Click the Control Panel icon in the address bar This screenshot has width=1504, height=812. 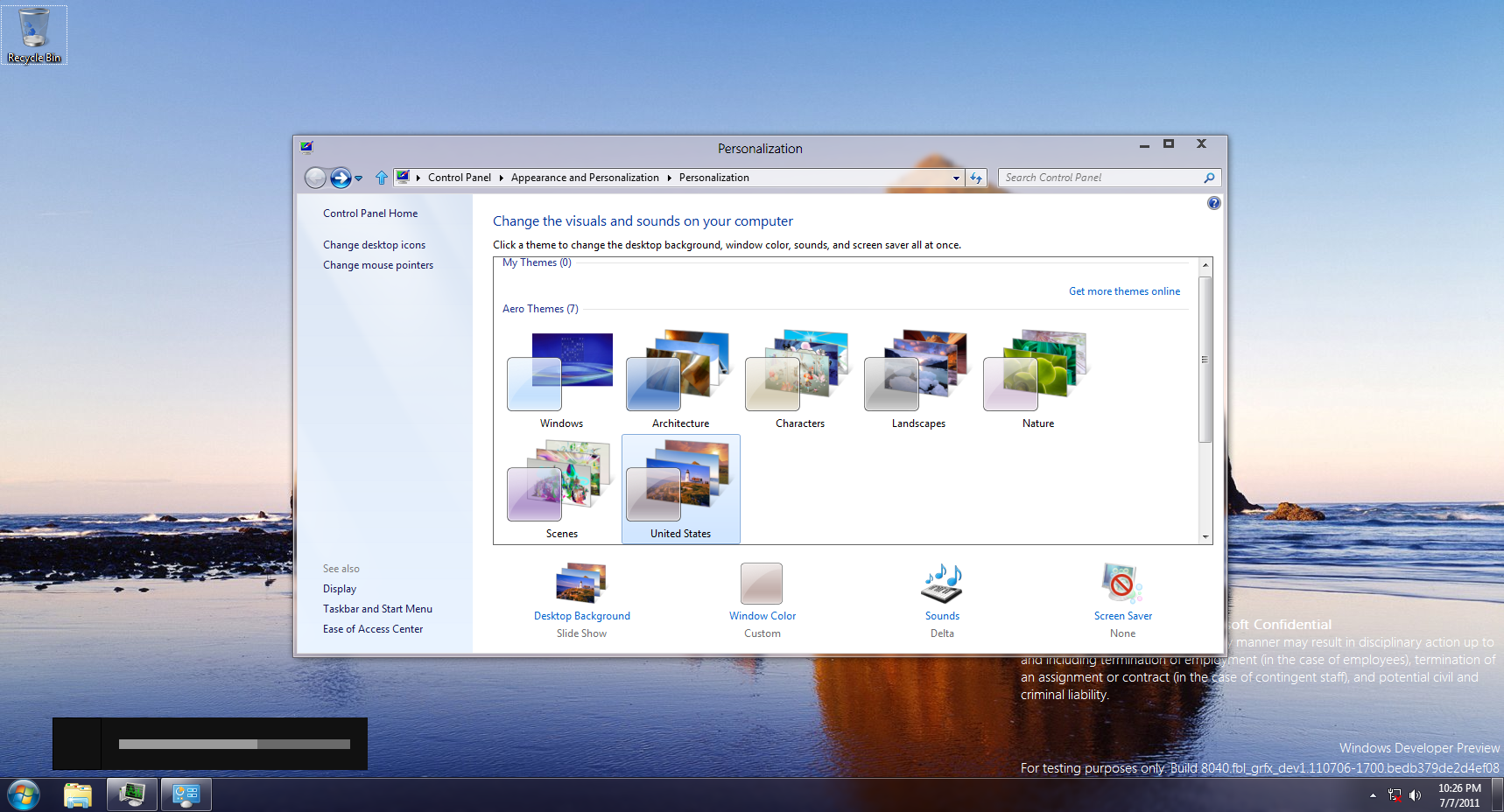click(403, 177)
